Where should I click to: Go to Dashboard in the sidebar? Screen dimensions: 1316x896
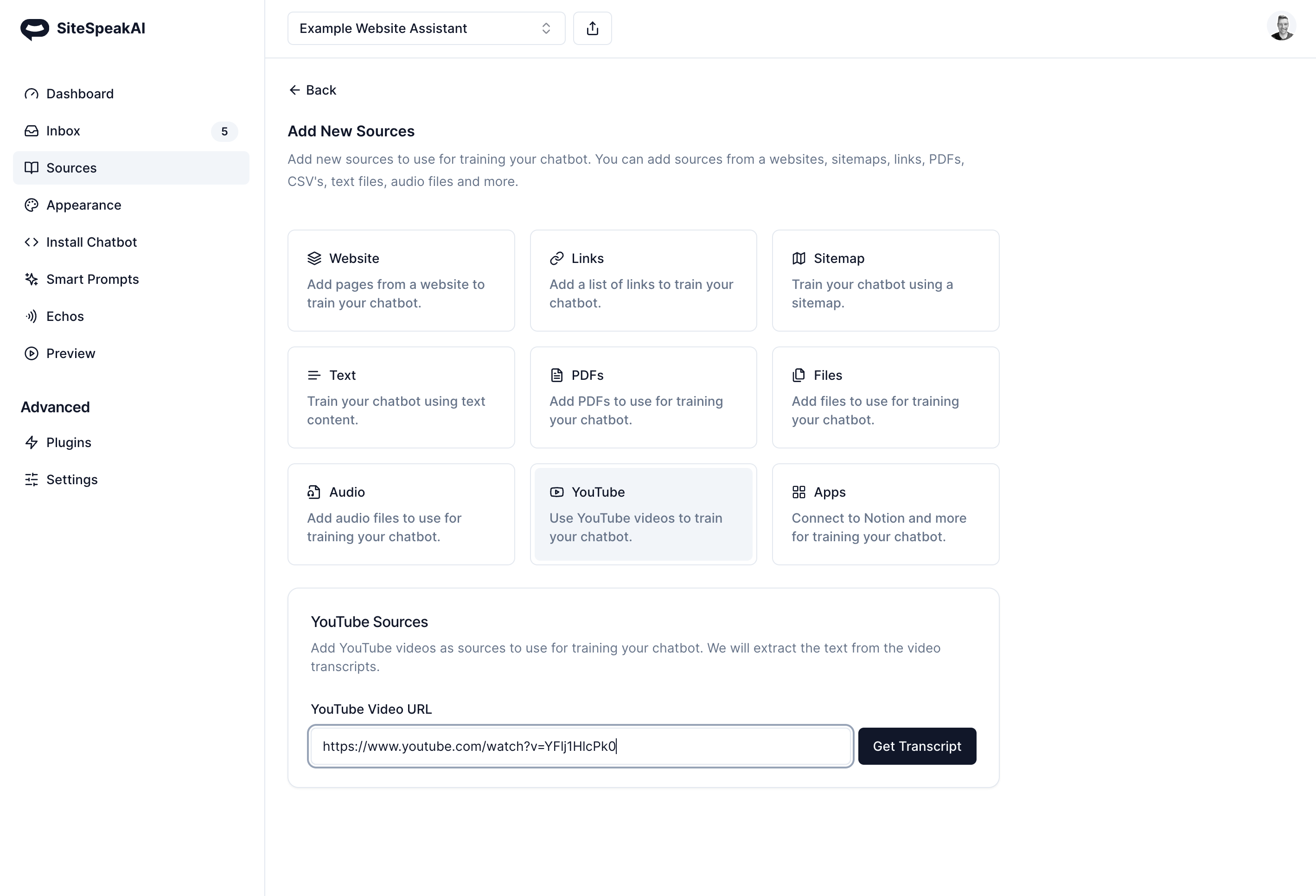80,94
